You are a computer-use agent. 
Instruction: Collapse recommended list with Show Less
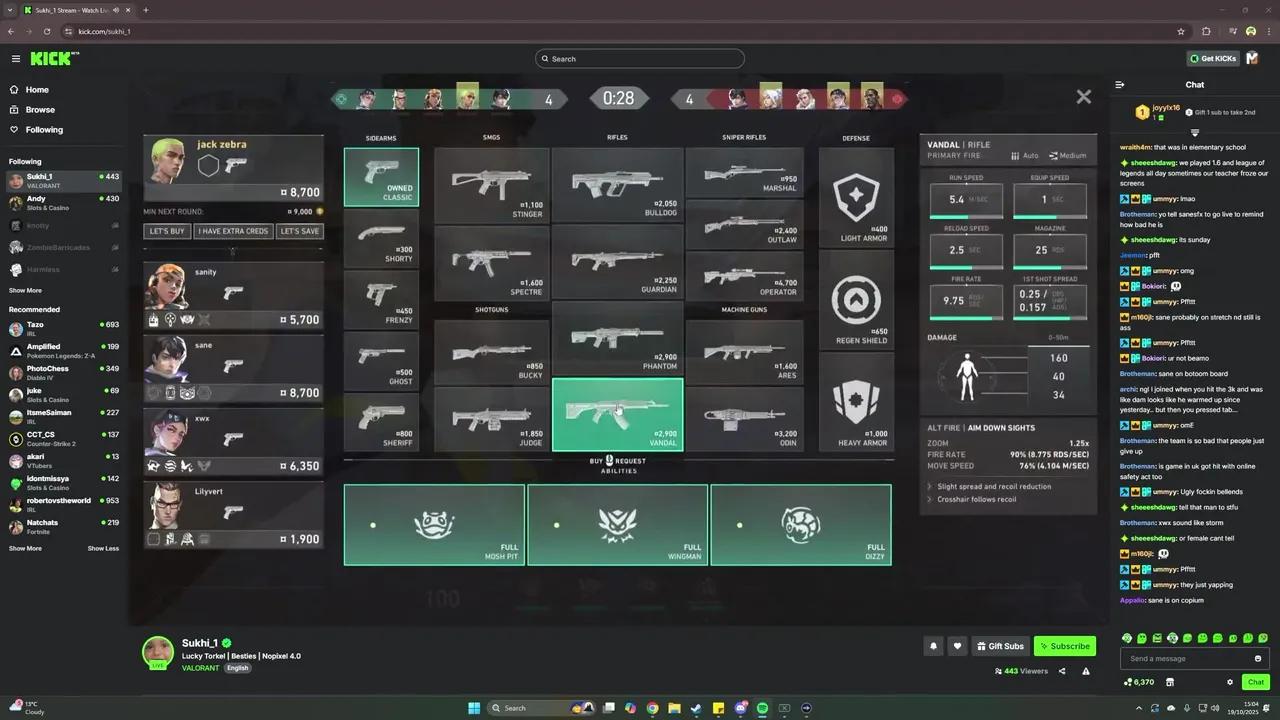coord(103,548)
